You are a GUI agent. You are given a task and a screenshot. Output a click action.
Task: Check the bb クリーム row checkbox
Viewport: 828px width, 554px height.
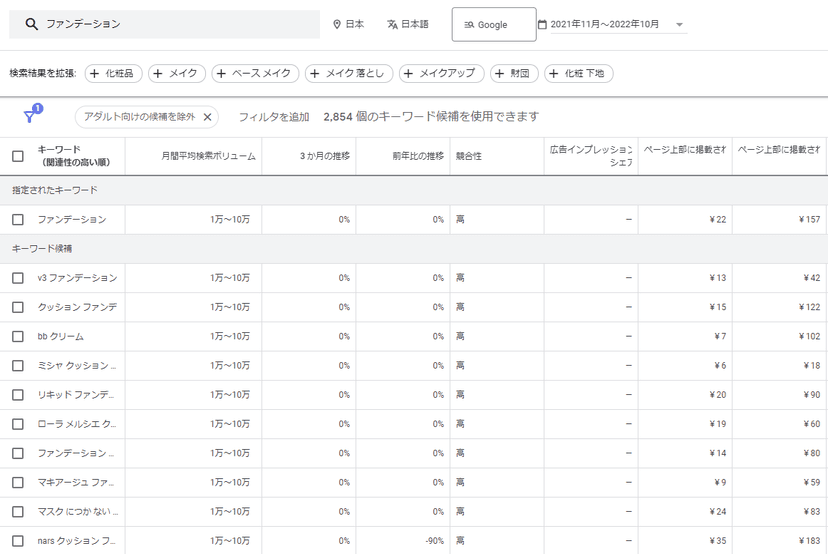pos(18,336)
